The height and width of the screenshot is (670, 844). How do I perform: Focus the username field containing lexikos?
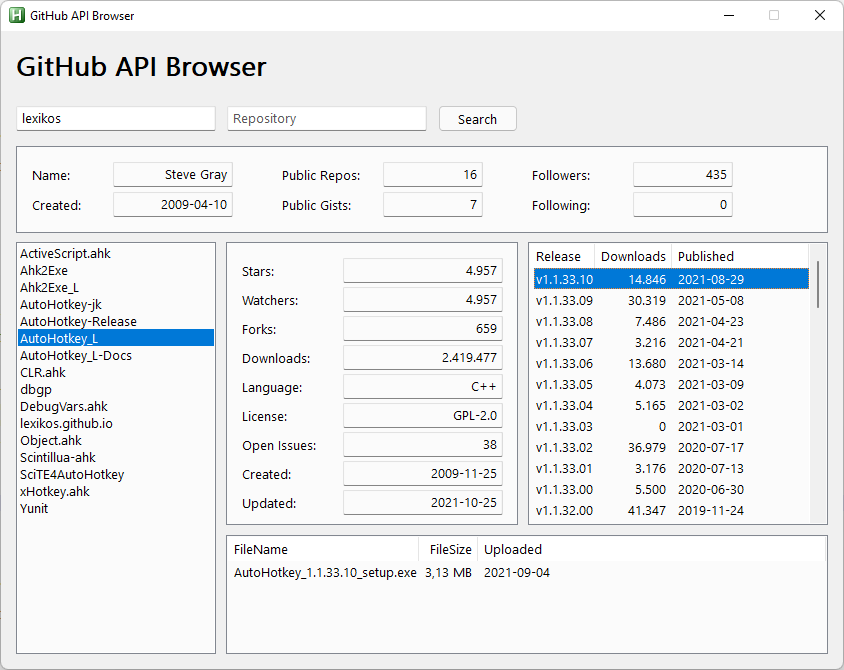click(x=116, y=118)
